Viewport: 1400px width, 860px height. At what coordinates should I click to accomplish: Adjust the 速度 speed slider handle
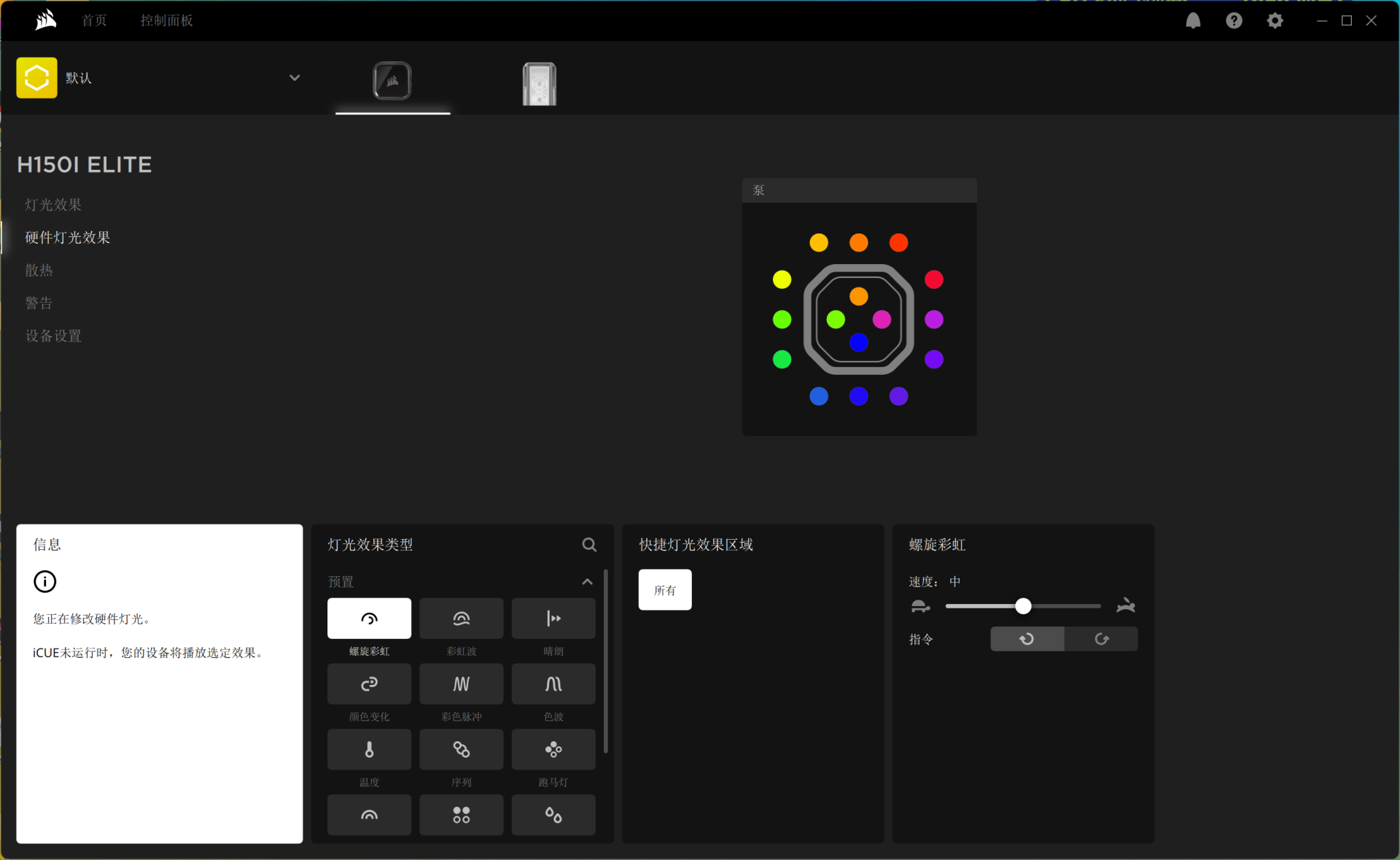pos(1023,606)
